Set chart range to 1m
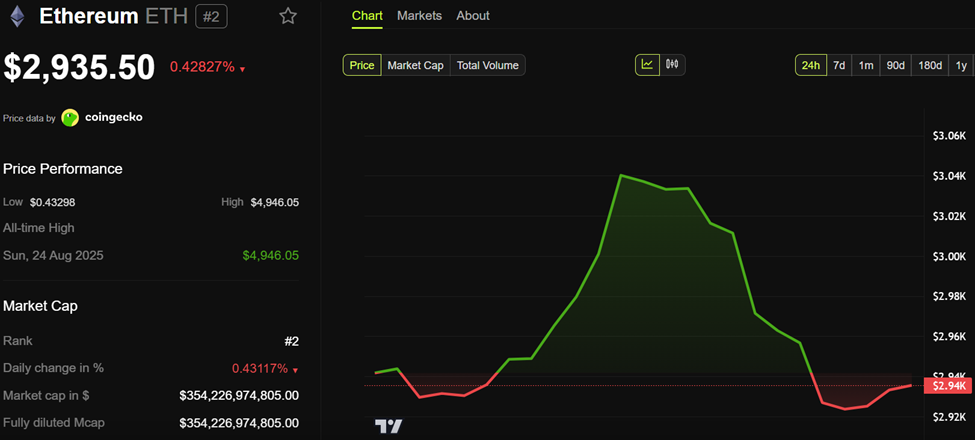 click(866, 65)
